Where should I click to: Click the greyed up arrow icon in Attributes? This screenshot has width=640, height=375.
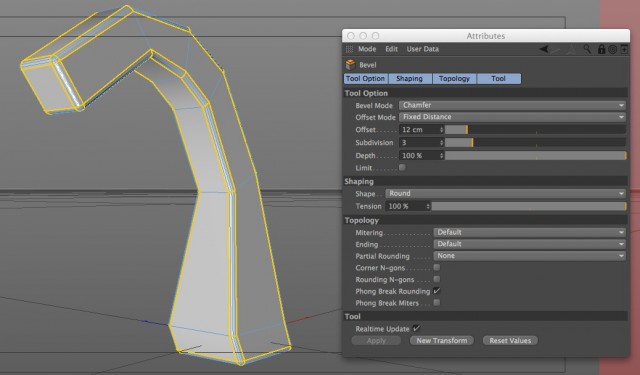(572, 49)
